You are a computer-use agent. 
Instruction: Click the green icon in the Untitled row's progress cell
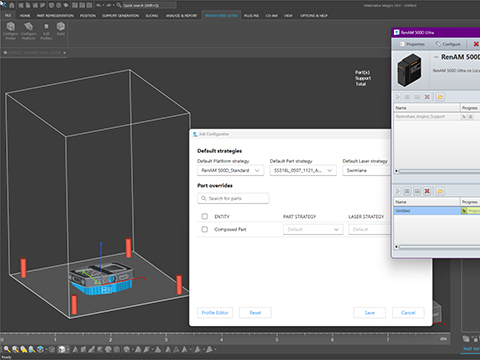464,211
